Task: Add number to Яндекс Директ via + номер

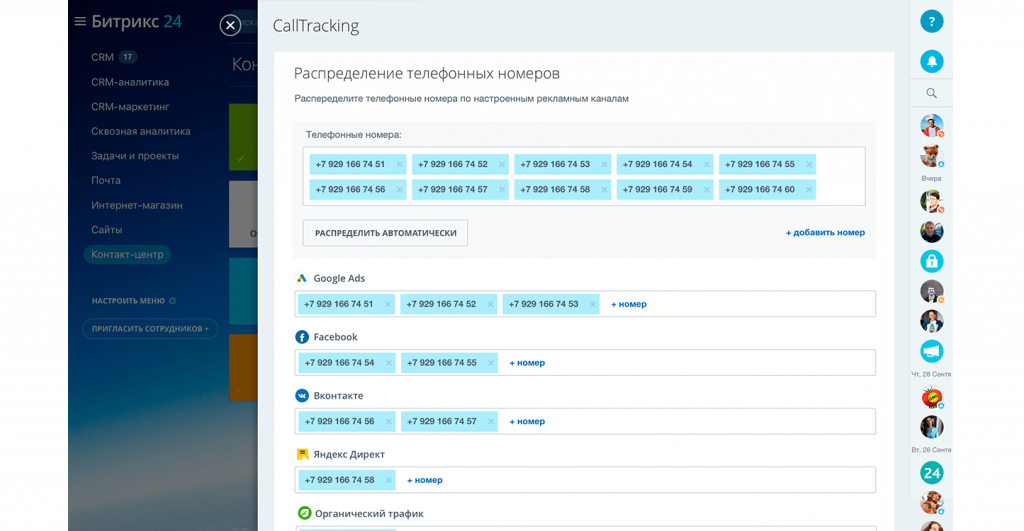Action: [x=424, y=481]
